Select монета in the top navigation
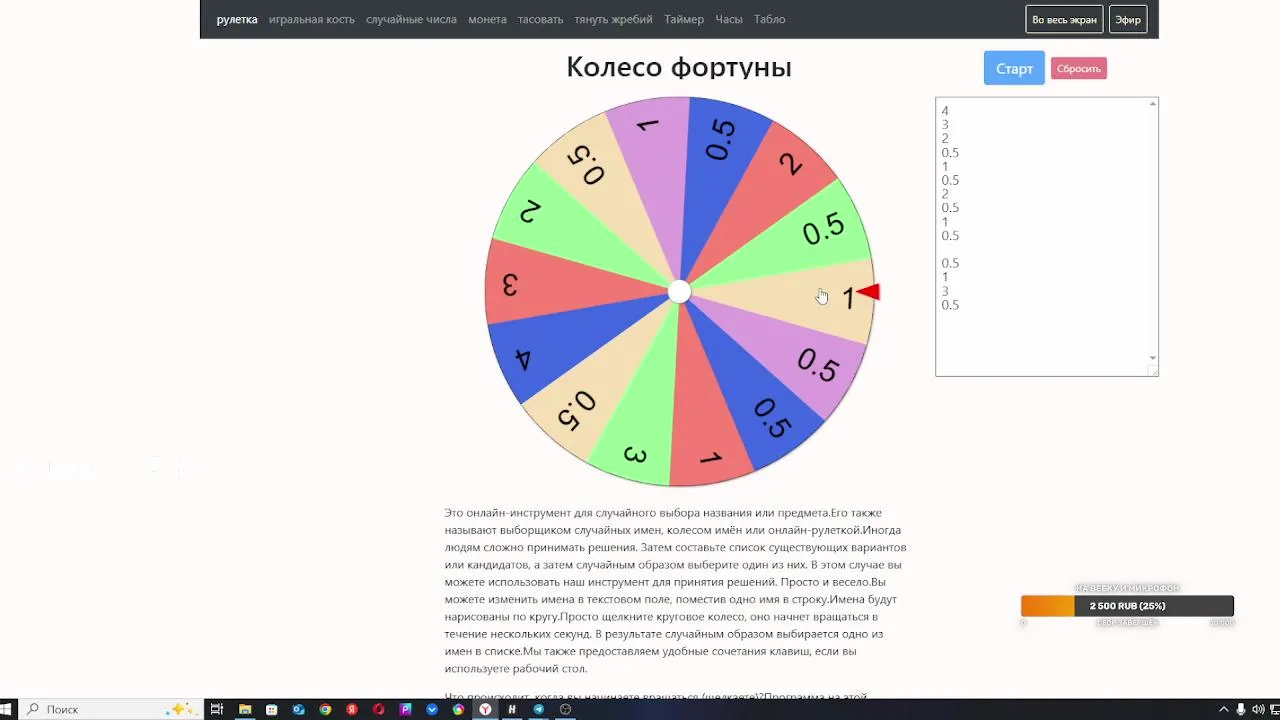Viewport: 1280px width, 720px height. coord(487,19)
